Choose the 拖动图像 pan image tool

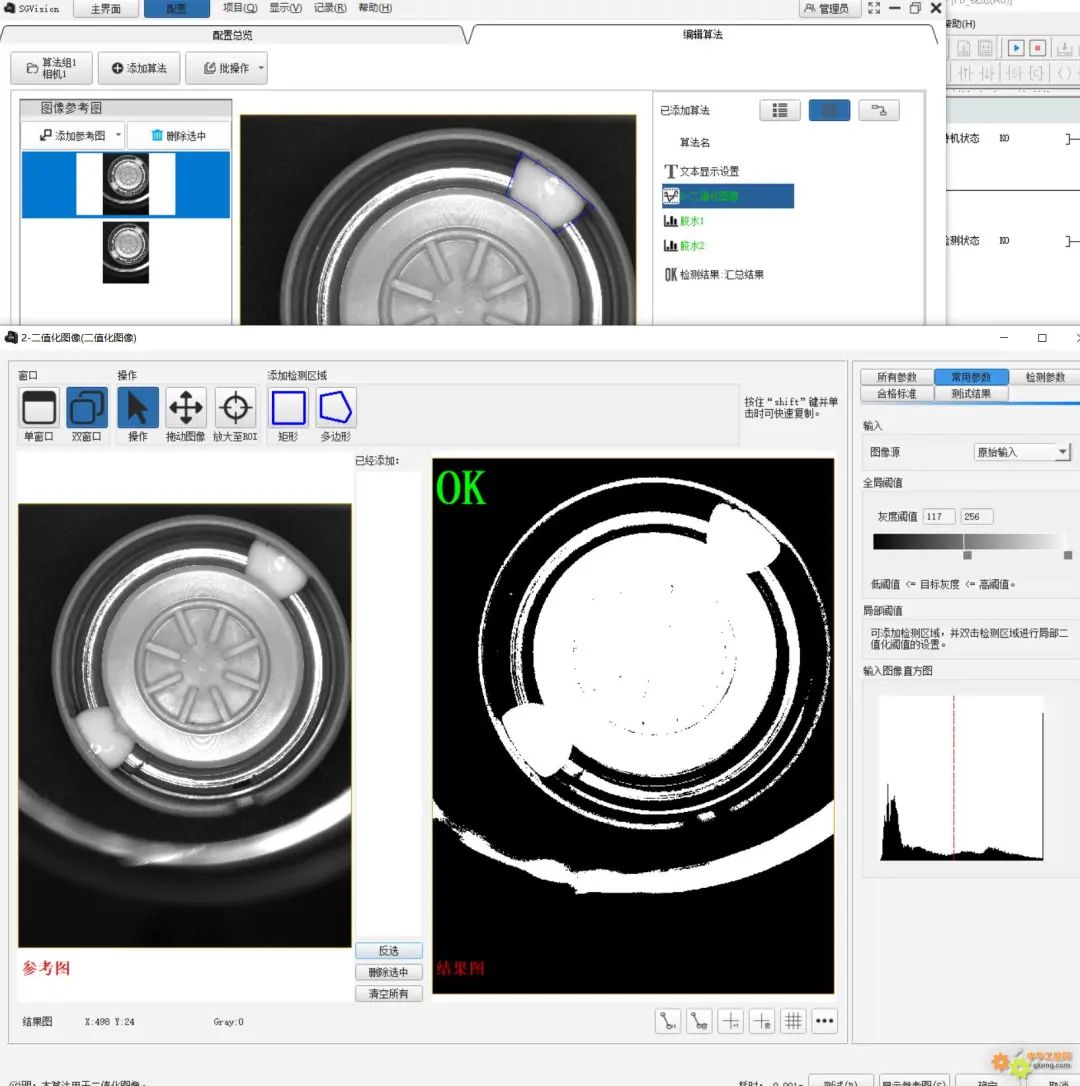[186, 407]
